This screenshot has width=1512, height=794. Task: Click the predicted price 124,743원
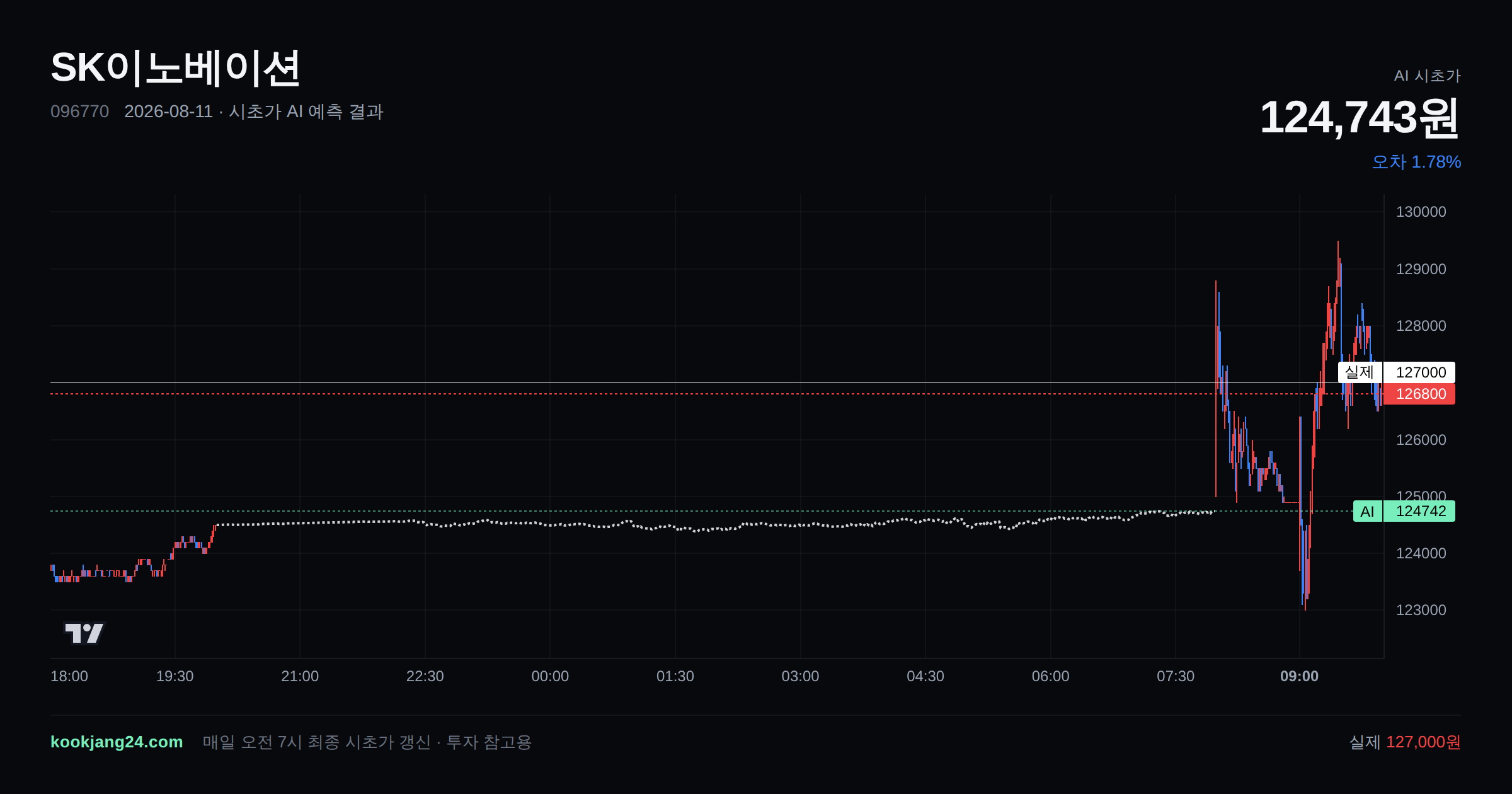coord(1360,117)
